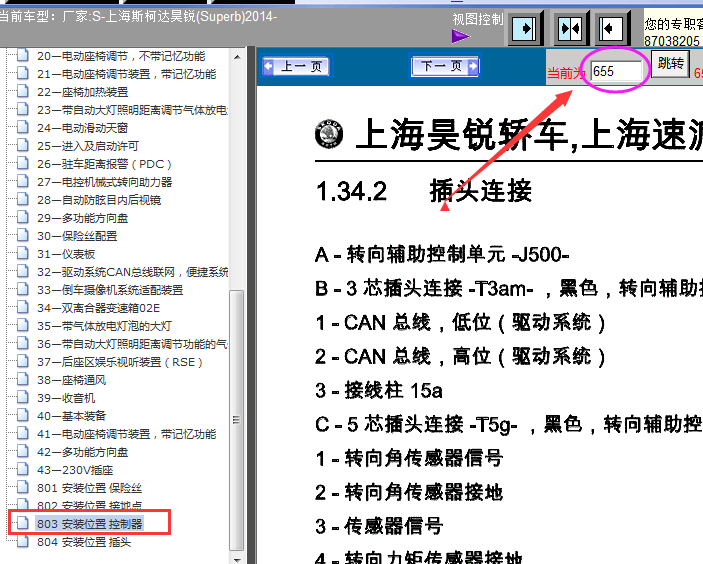Open tree item 20—电动座椅调节，不带记忆功能
Screen dimensions: 703x564
(121, 56)
